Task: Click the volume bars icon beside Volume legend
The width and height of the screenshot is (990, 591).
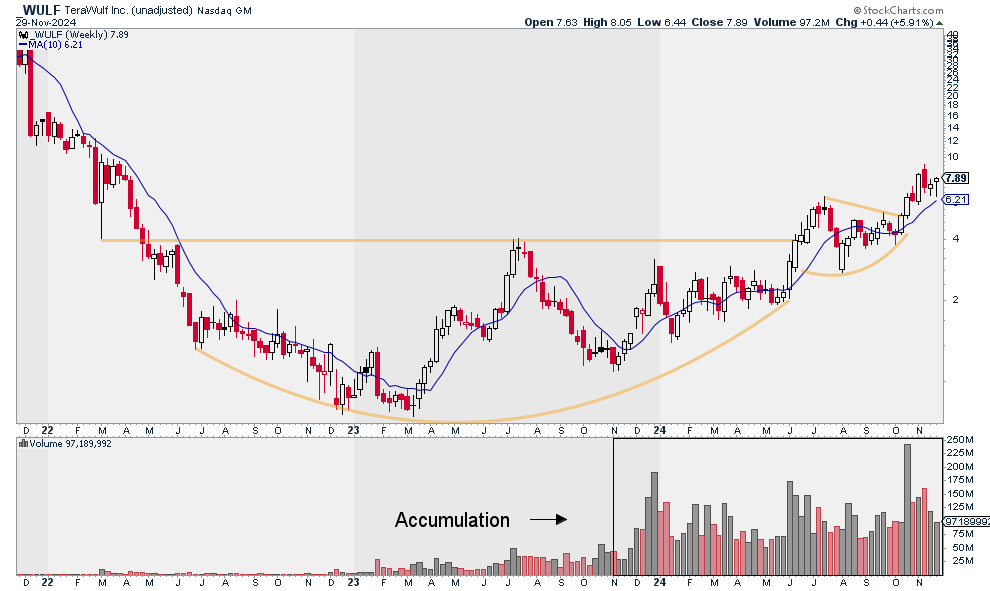Action: [x=23, y=444]
